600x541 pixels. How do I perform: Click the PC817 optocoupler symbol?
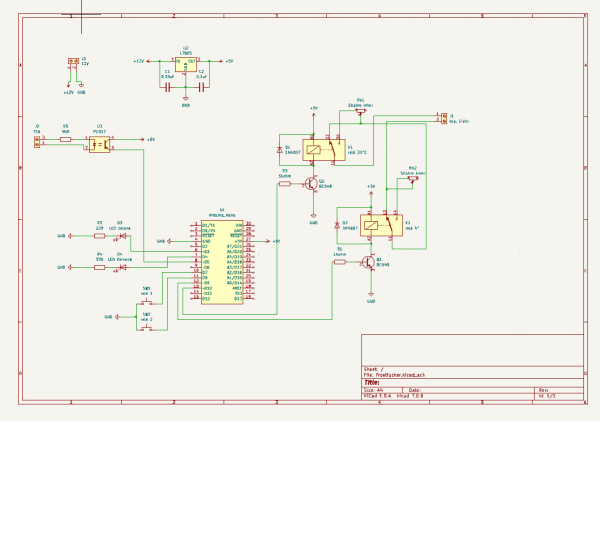click(99, 145)
